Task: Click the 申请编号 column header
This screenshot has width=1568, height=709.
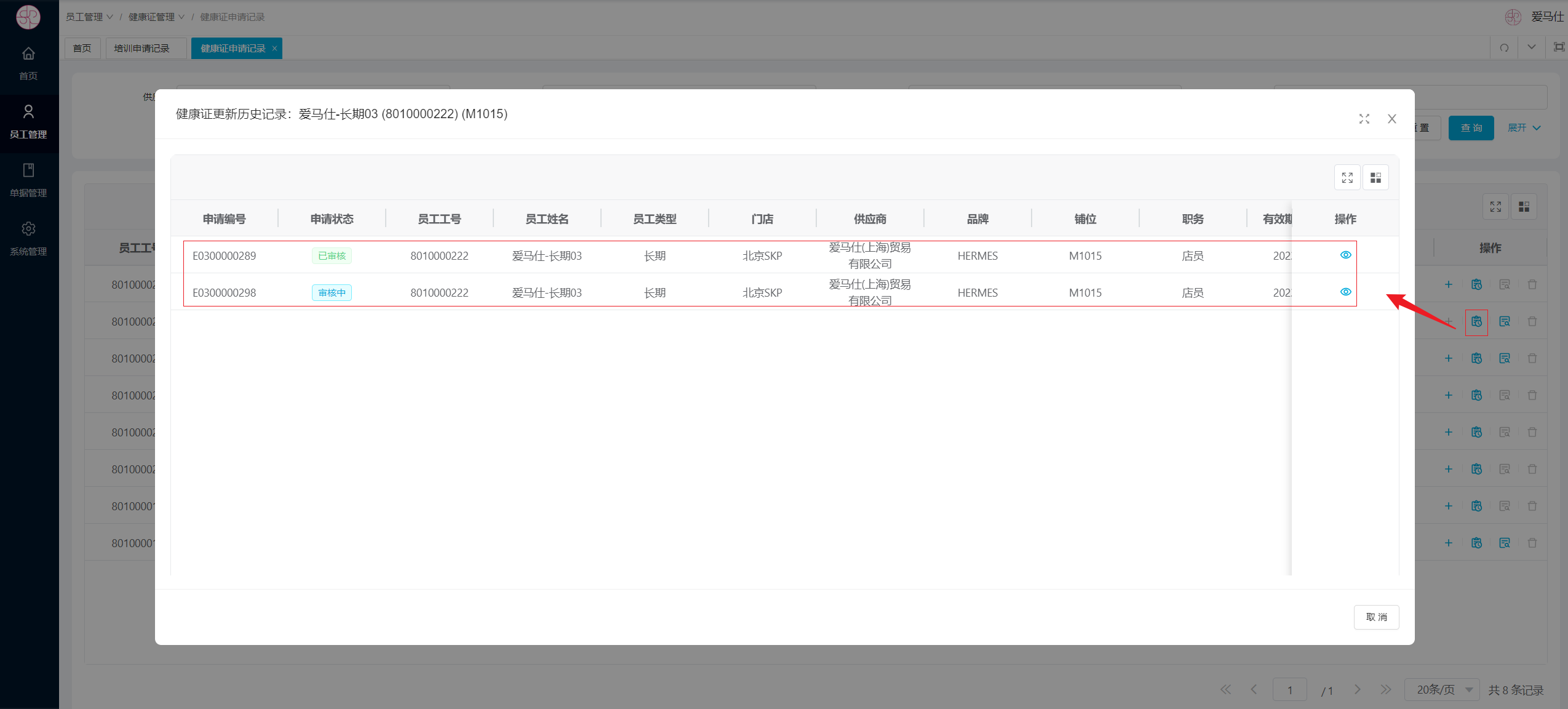Action: click(224, 219)
